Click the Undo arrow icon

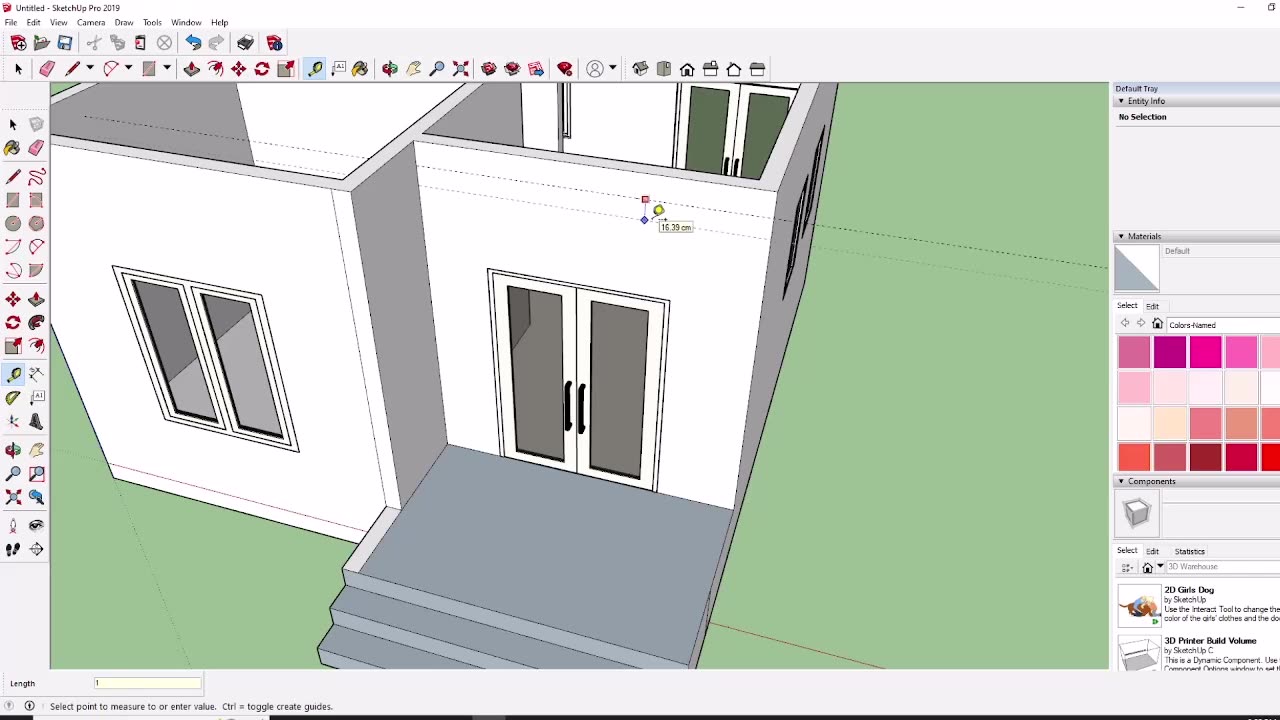193,43
